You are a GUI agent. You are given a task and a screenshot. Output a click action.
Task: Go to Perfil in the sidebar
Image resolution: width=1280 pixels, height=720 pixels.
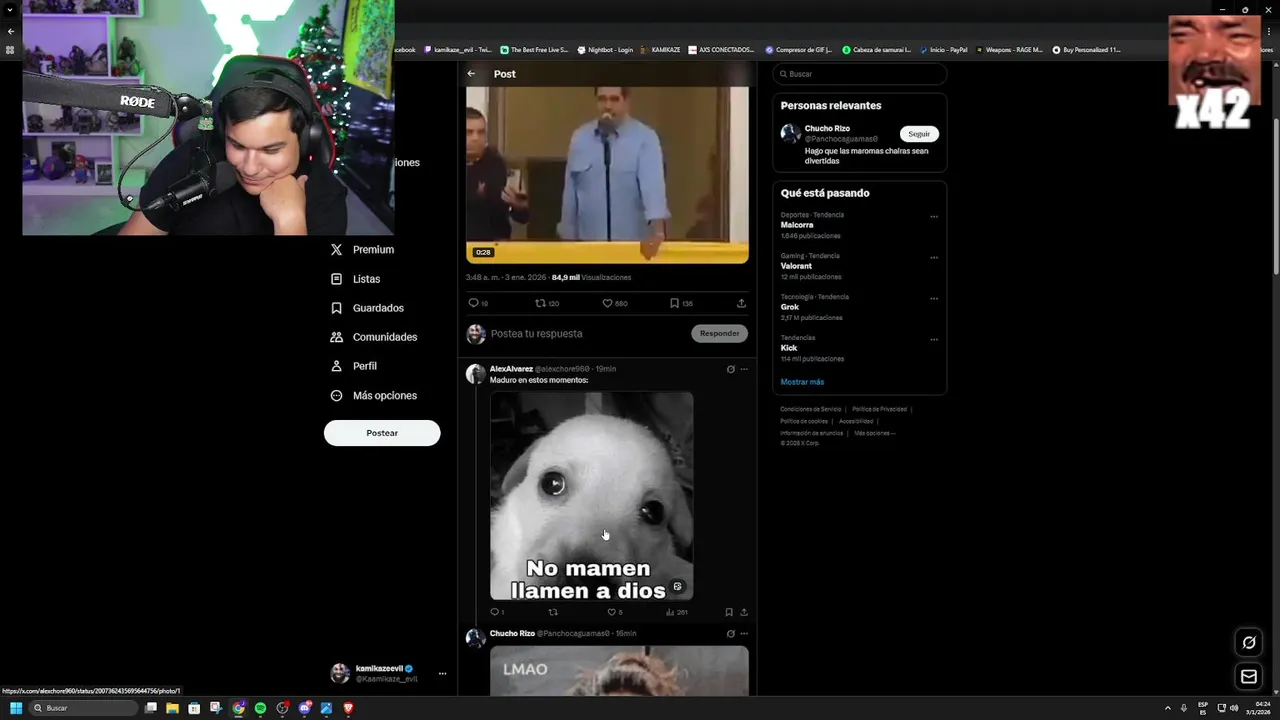[x=353, y=366]
